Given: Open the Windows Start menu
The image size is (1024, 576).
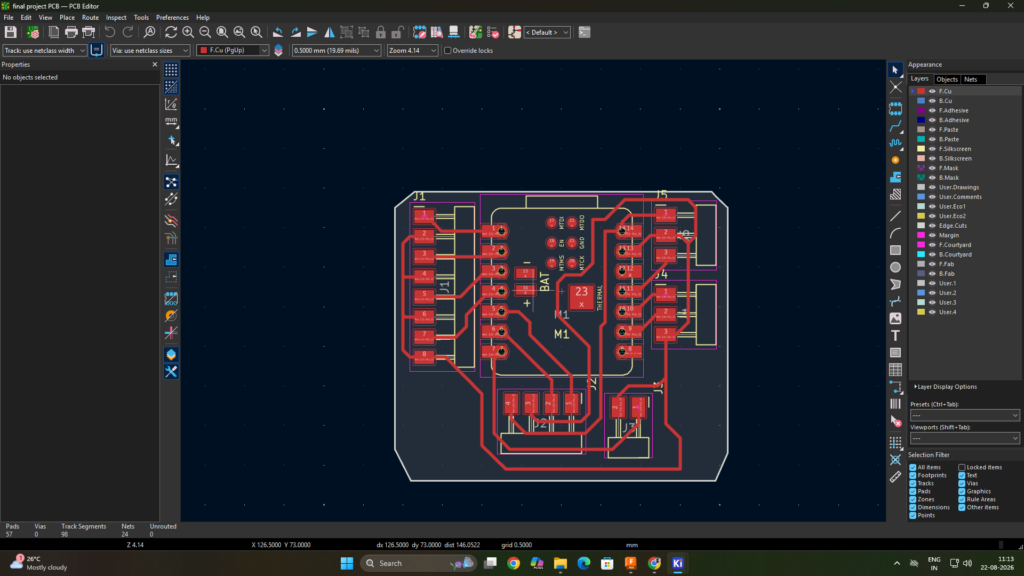Looking at the screenshot, I should point(347,563).
